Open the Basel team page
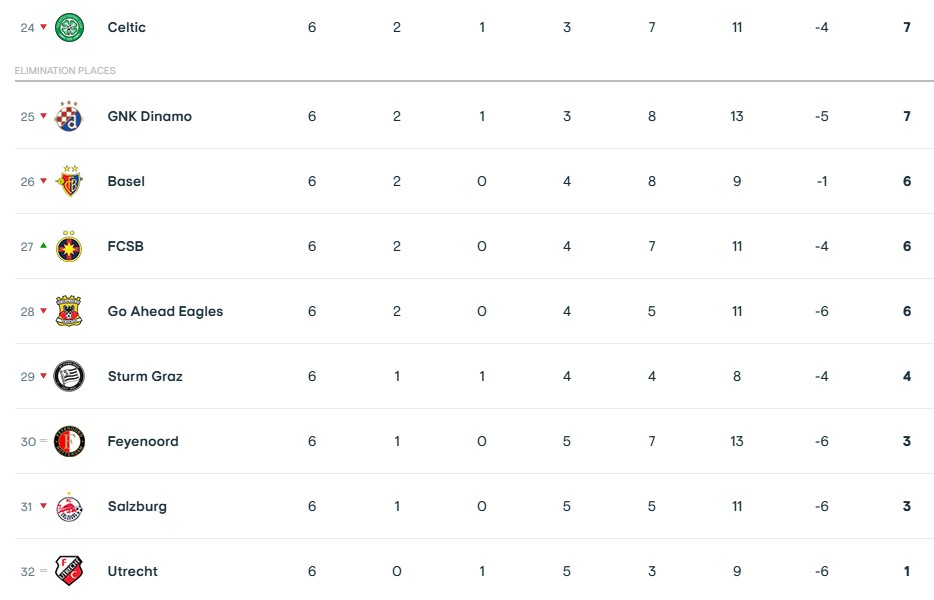 (x=126, y=181)
